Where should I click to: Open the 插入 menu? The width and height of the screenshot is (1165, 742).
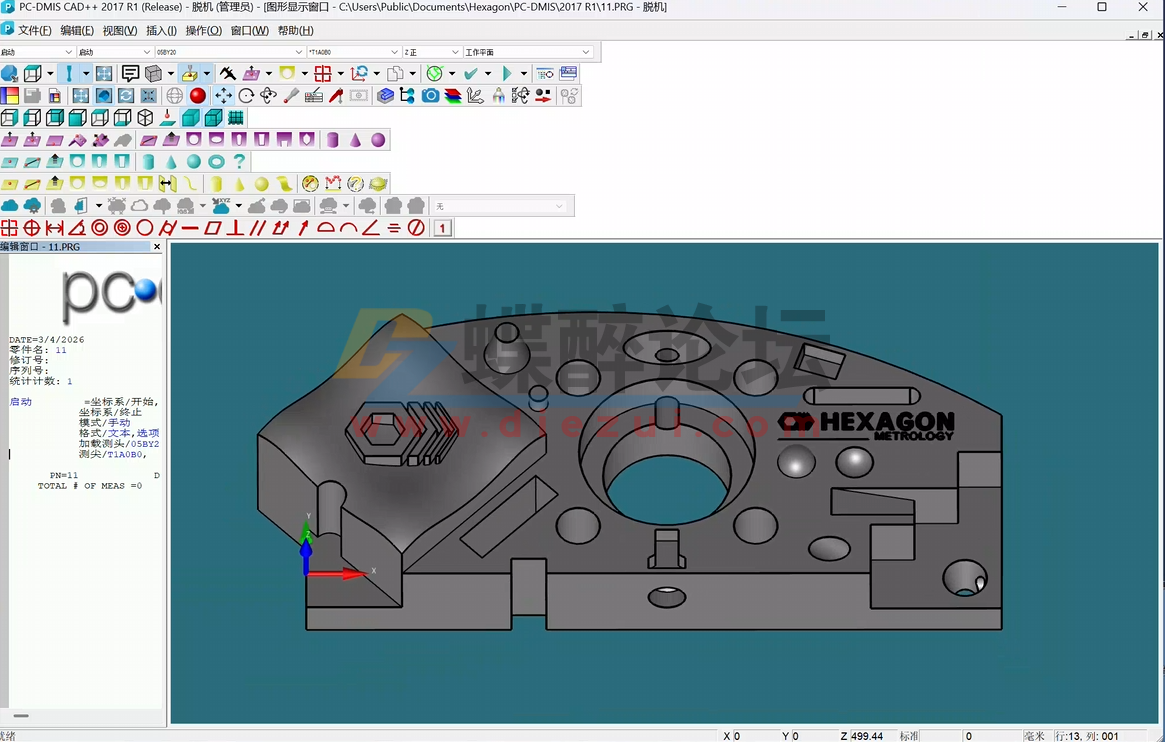click(x=163, y=30)
